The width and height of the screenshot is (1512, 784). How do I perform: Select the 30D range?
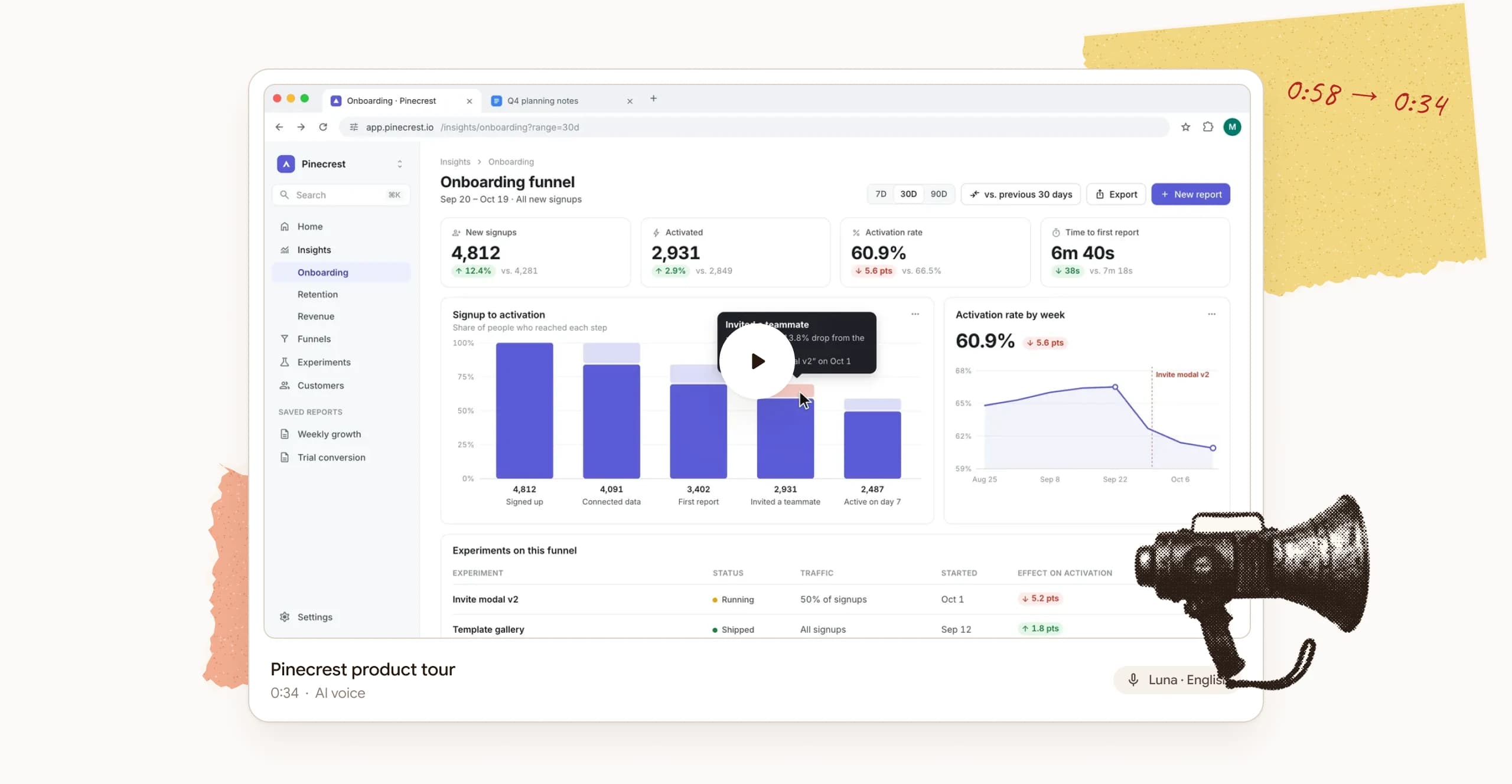pos(908,194)
